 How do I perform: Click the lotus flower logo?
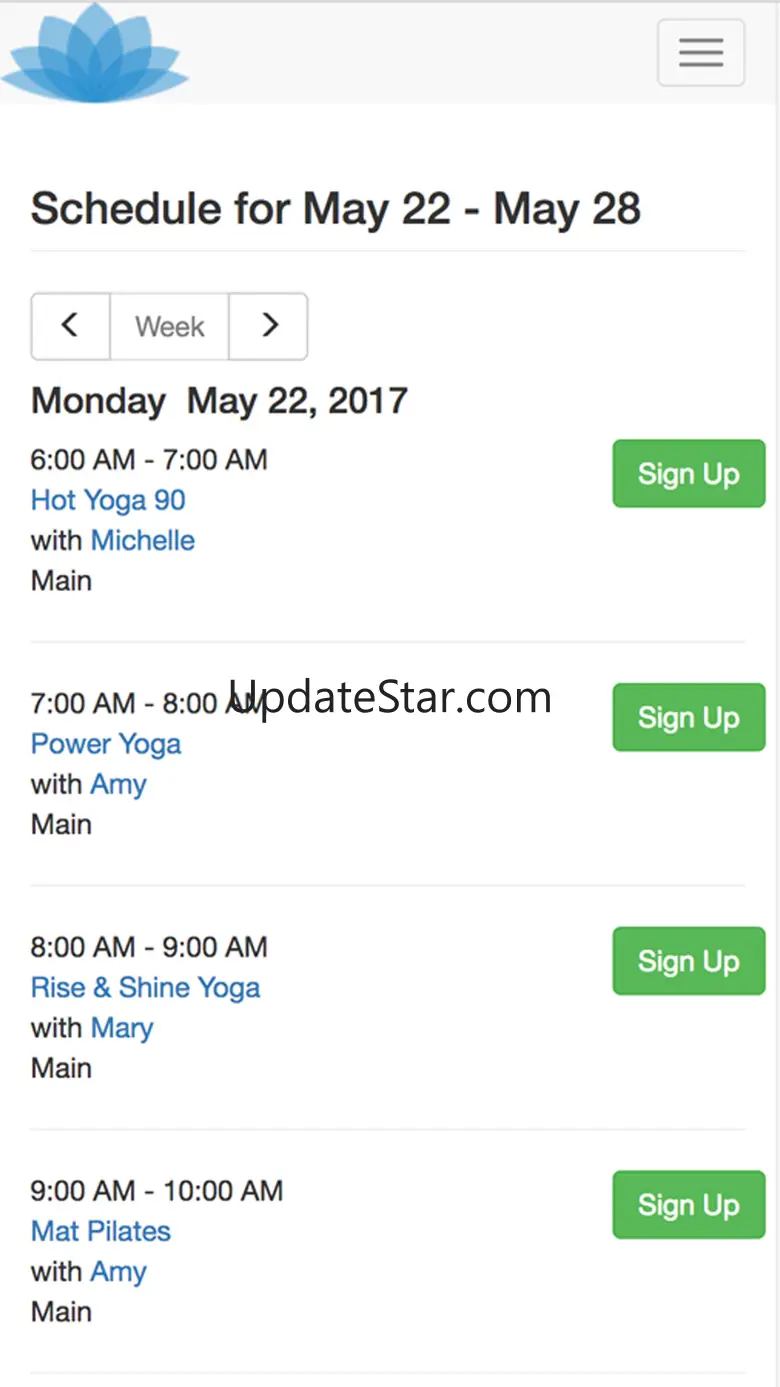coord(95,52)
